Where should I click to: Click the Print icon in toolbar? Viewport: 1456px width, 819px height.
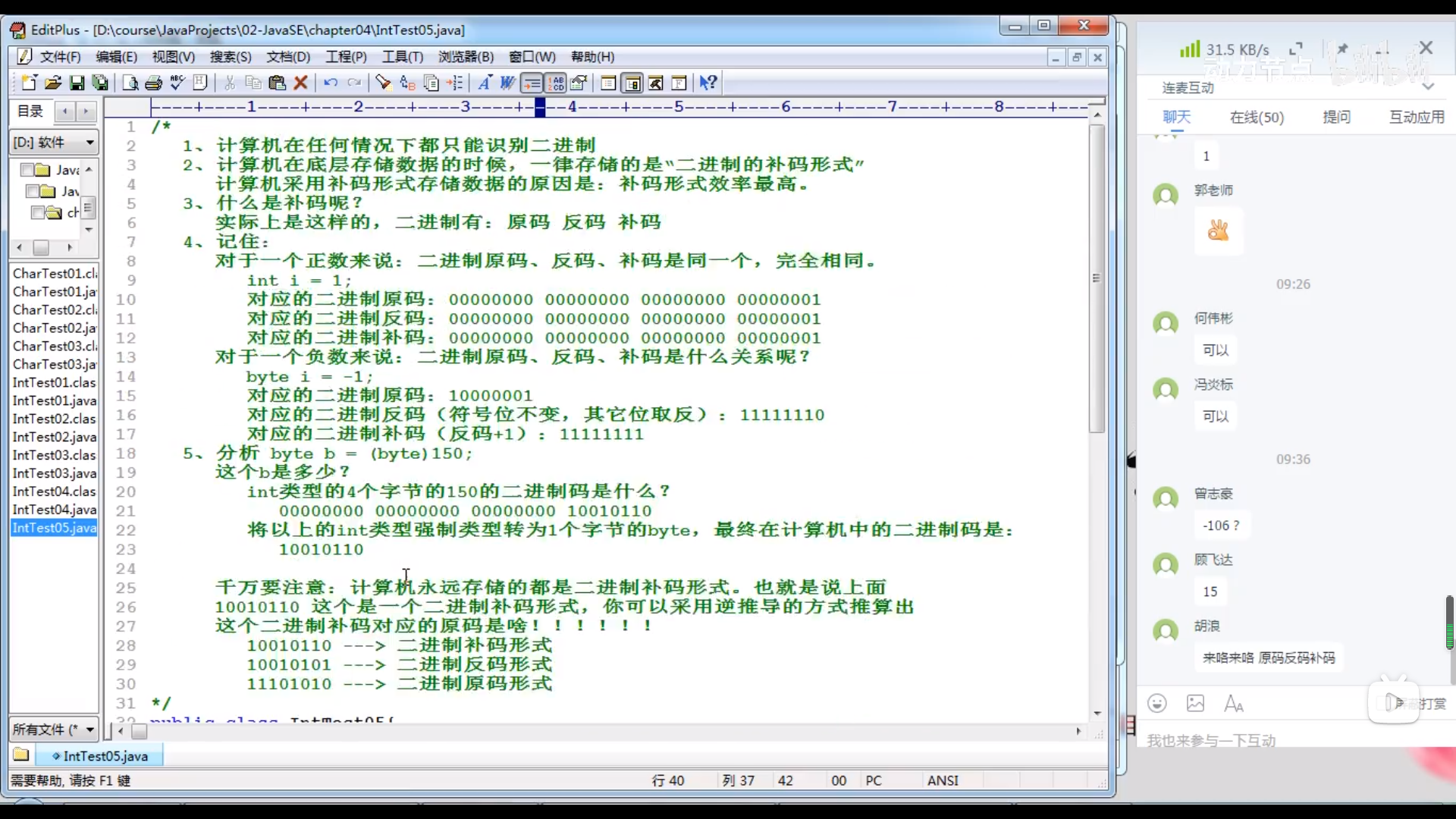click(x=154, y=83)
